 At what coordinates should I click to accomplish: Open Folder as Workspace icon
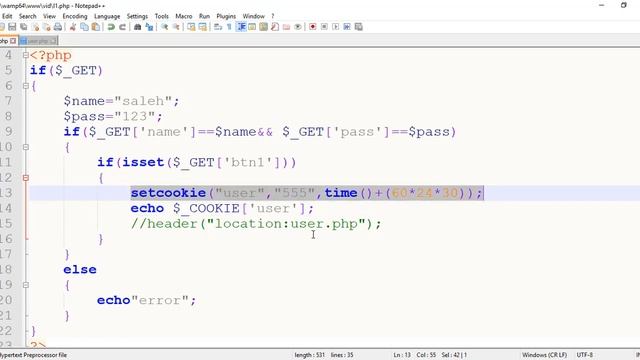click(x=286, y=27)
